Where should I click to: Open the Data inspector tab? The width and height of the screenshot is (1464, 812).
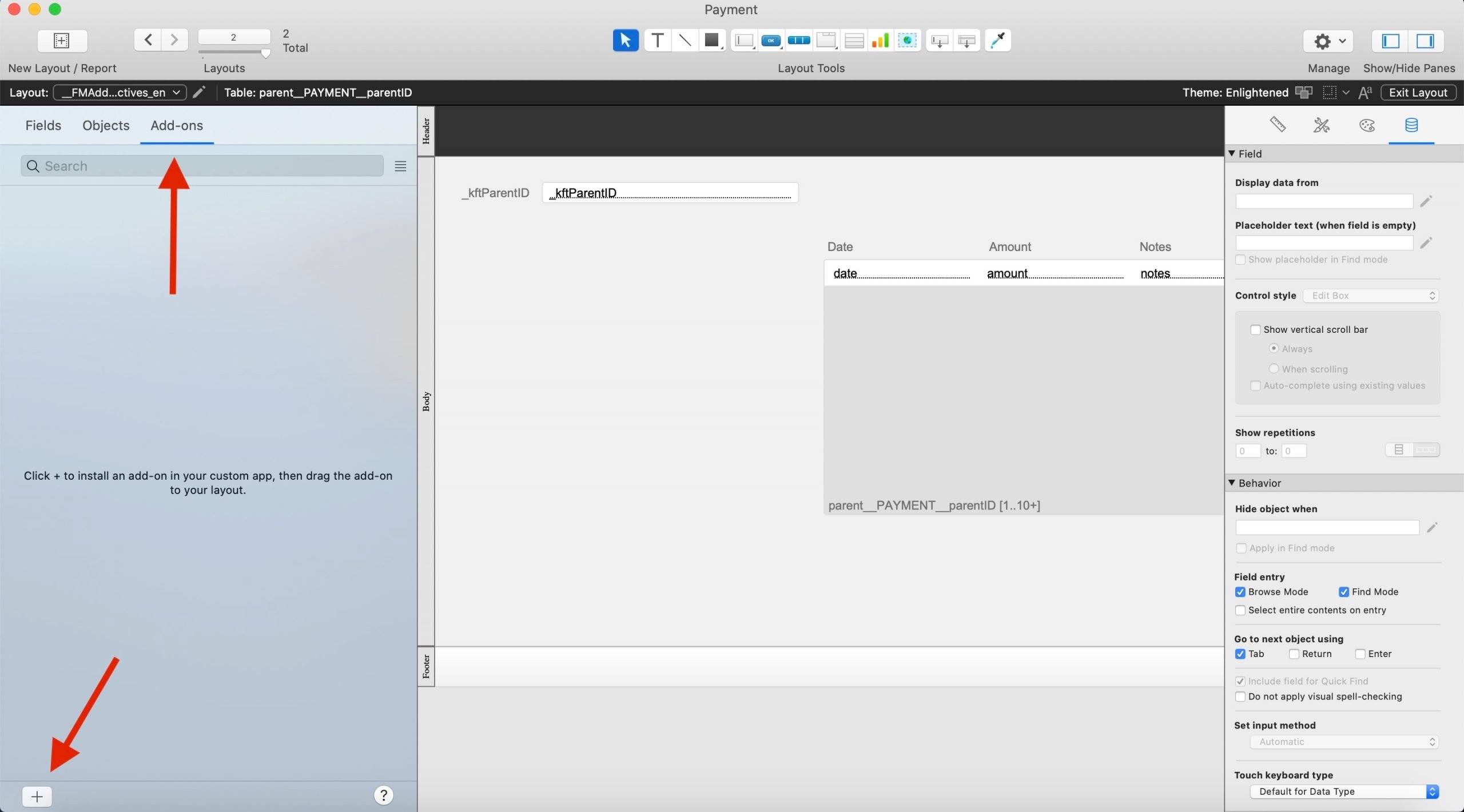[x=1411, y=125]
